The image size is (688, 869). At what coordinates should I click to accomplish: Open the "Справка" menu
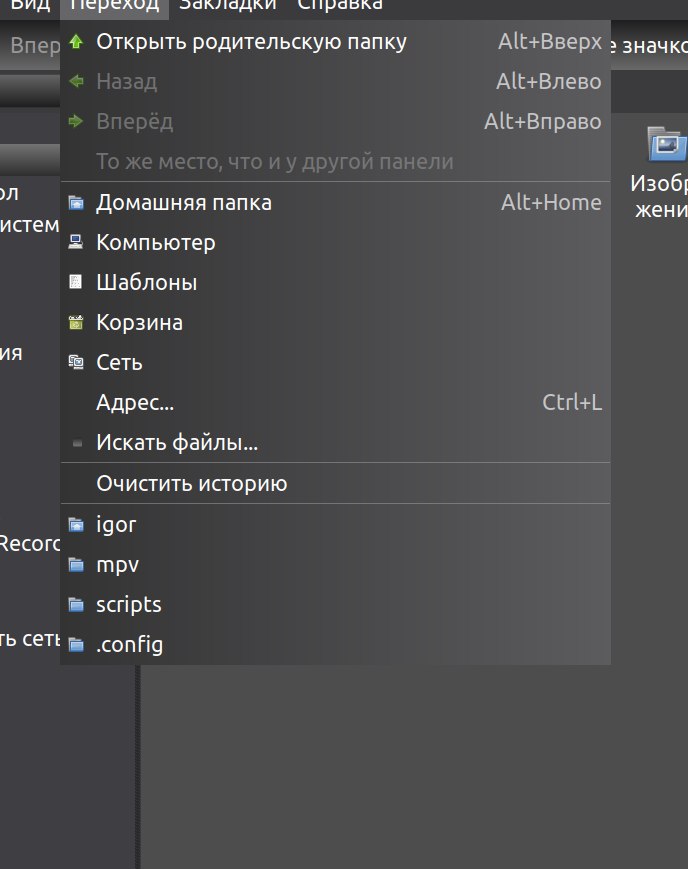tap(340, 6)
